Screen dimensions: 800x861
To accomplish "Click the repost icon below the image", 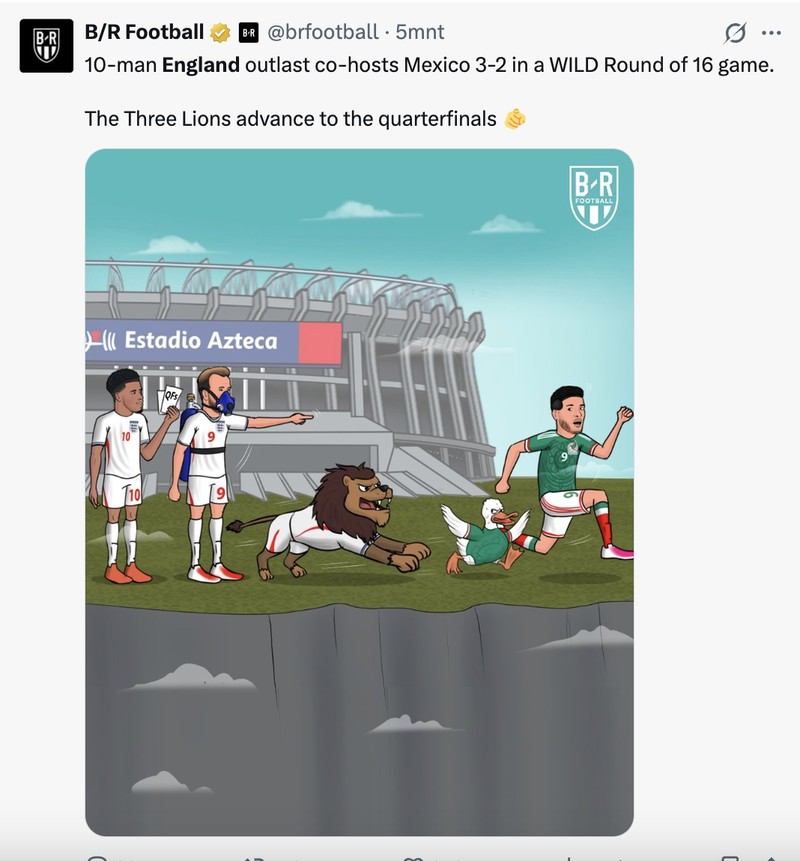I will tap(254, 858).
